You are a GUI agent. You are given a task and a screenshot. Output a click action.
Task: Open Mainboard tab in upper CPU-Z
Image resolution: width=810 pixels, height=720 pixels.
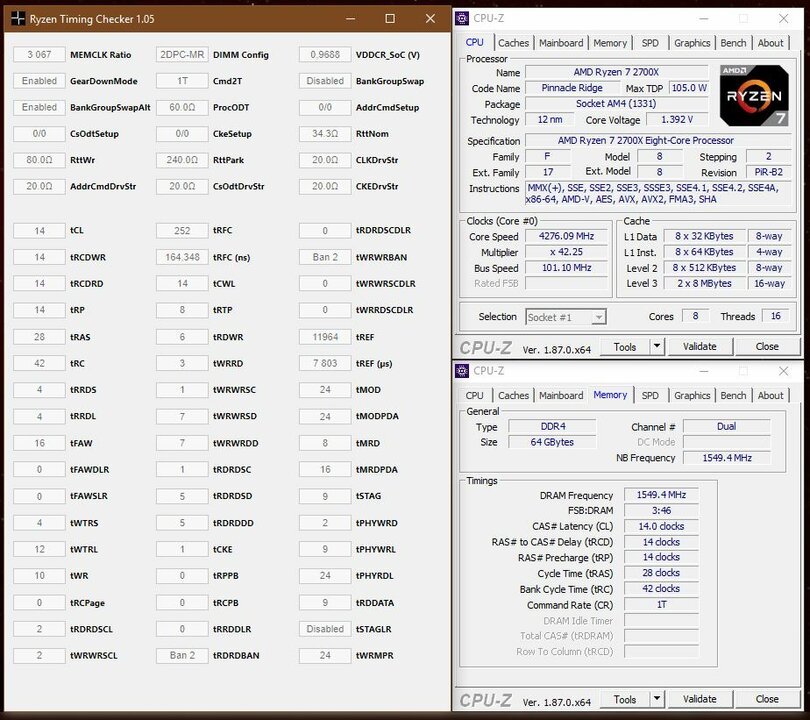click(x=561, y=43)
